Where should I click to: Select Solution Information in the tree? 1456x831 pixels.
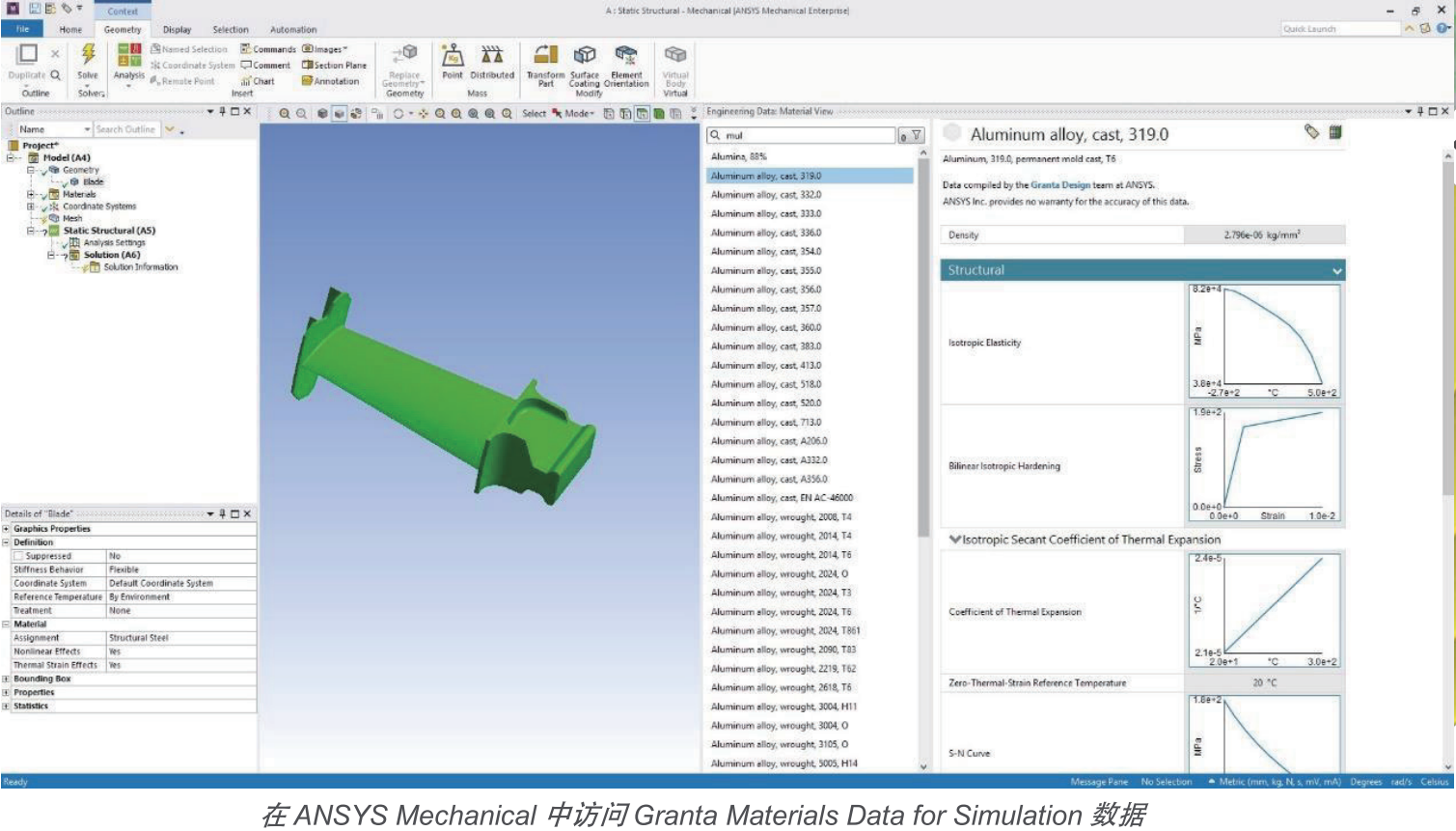141,267
